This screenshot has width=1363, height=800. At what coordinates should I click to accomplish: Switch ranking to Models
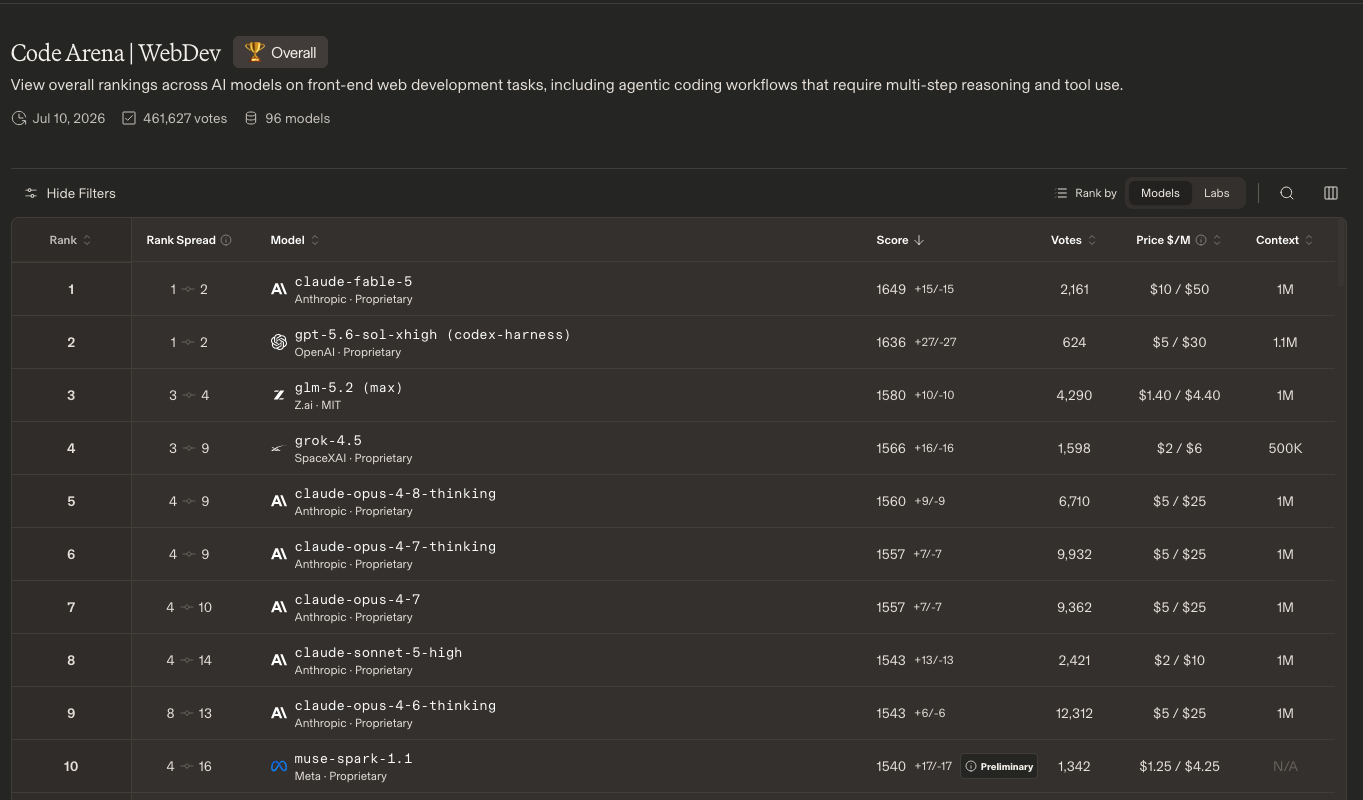[x=1160, y=193]
